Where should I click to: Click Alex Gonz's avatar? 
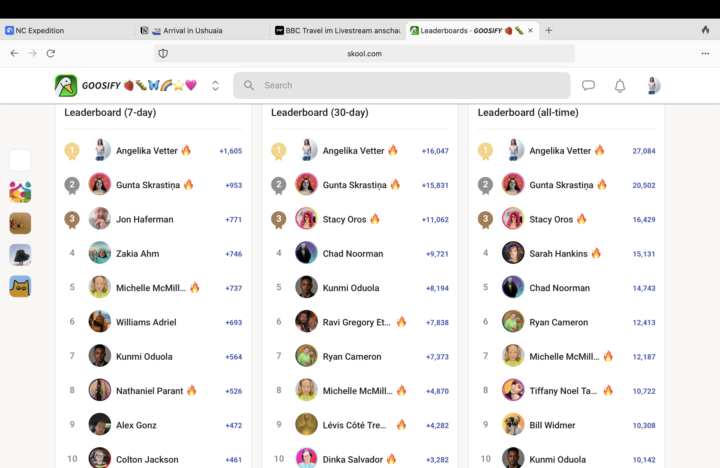coord(100,424)
